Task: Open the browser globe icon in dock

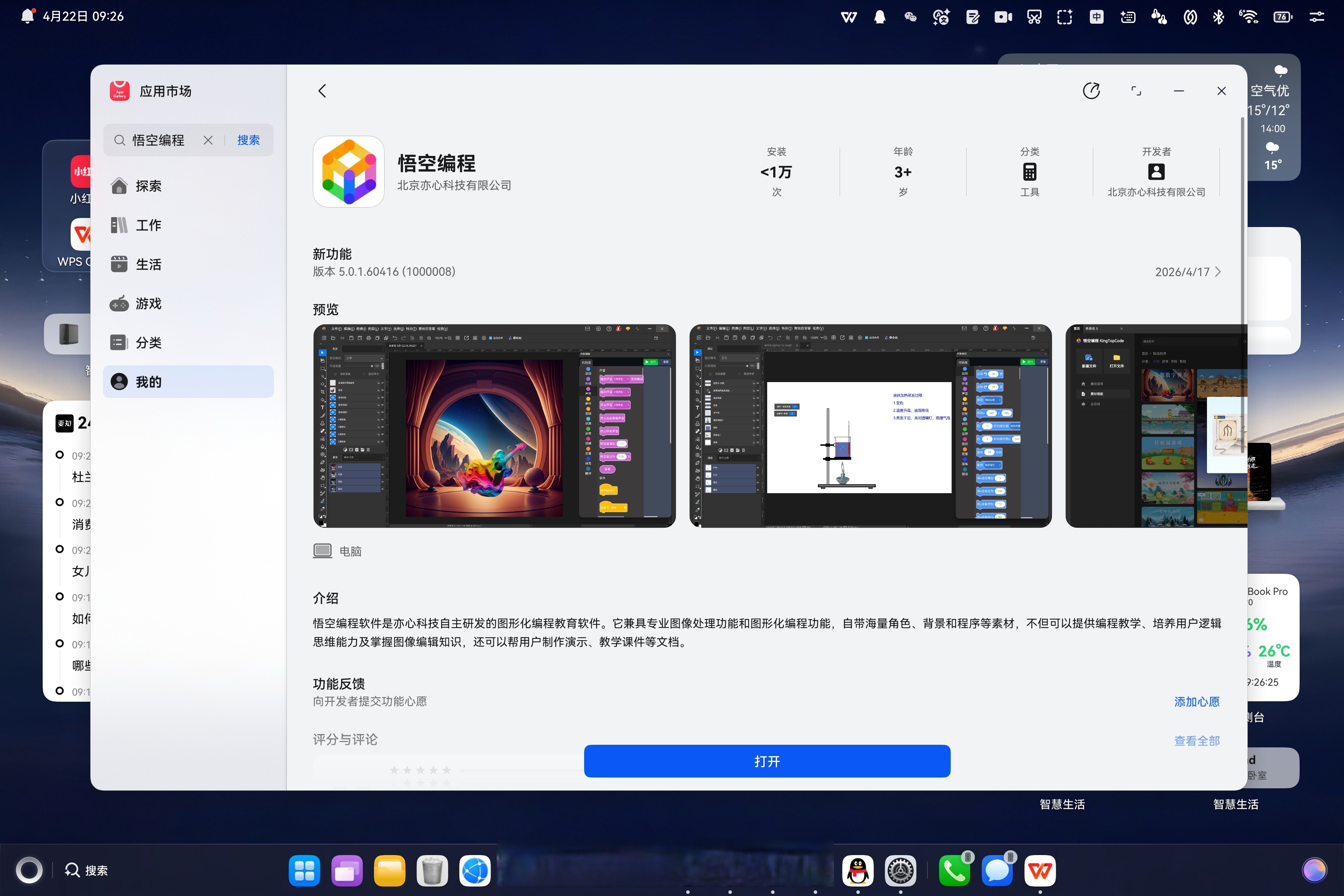Action: (x=475, y=870)
